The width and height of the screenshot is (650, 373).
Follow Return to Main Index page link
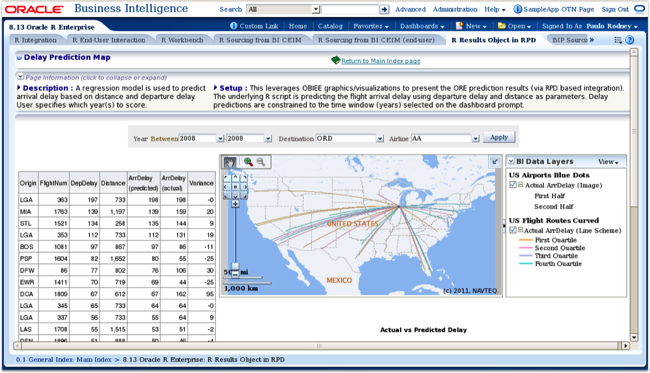tap(381, 61)
